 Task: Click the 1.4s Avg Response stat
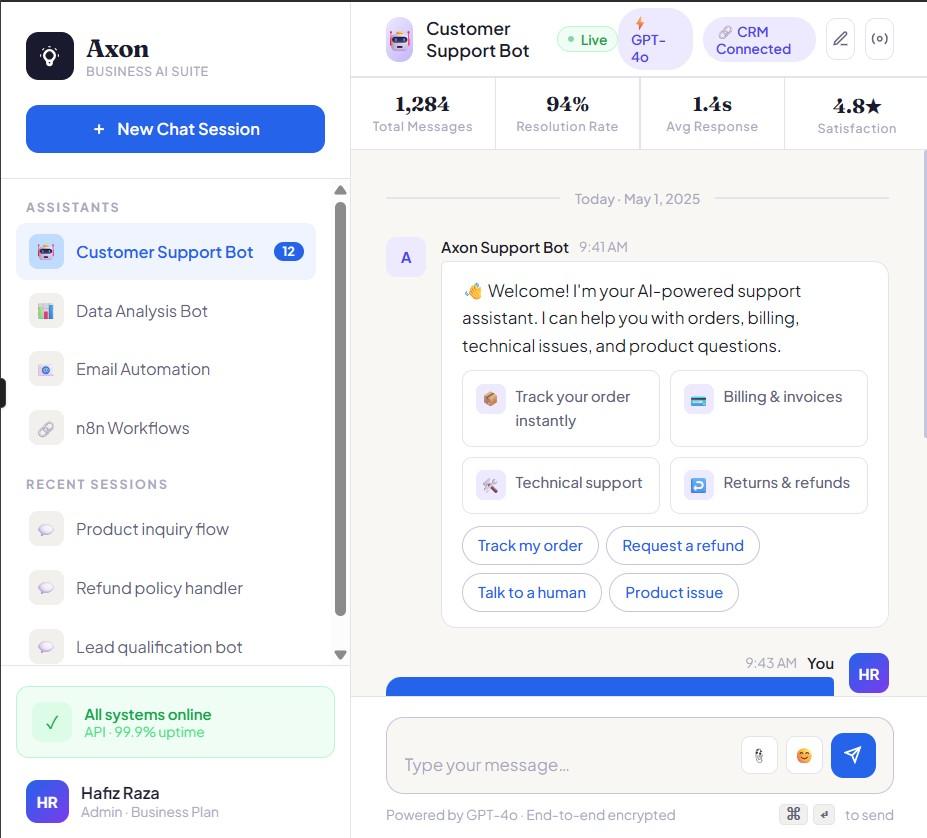click(712, 114)
